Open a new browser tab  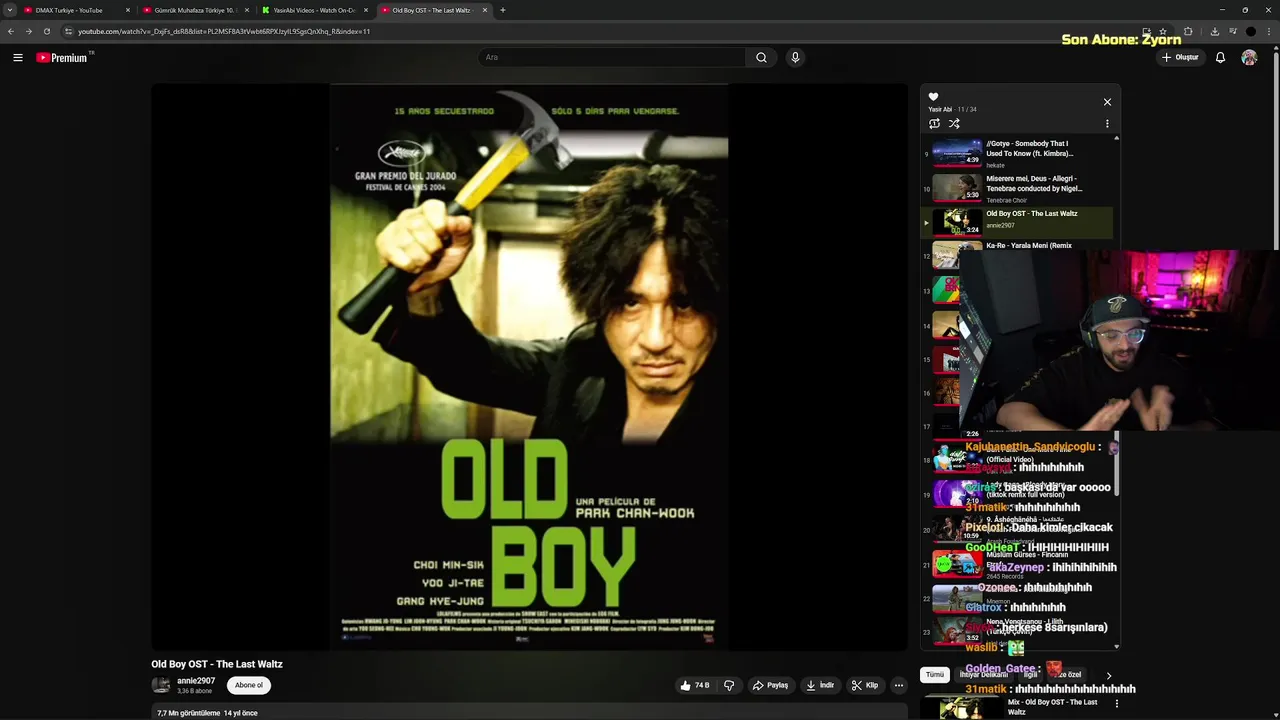(x=502, y=10)
